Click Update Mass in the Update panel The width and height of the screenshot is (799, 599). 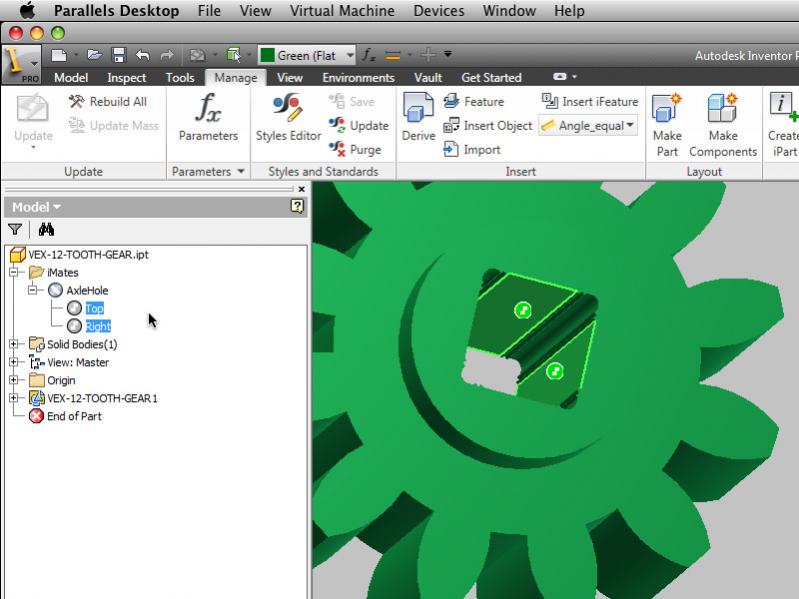(113, 125)
